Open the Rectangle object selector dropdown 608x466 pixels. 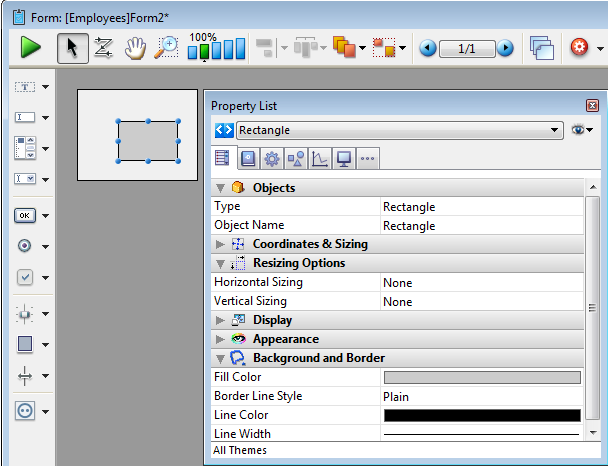coord(556,130)
